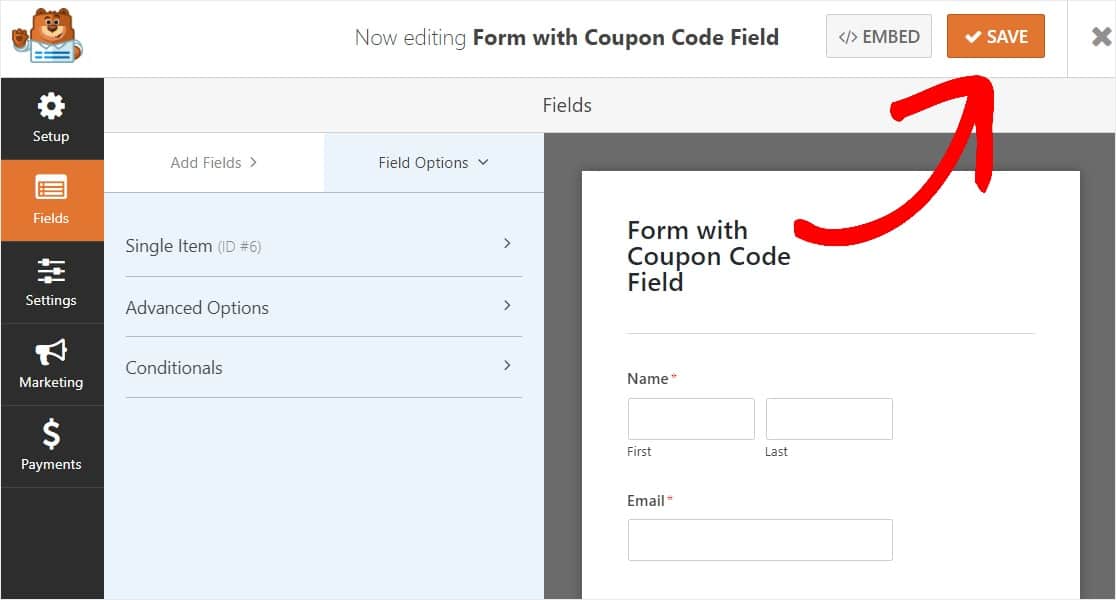Click the Email input field
The image size is (1116, 600).
[760, 540]
